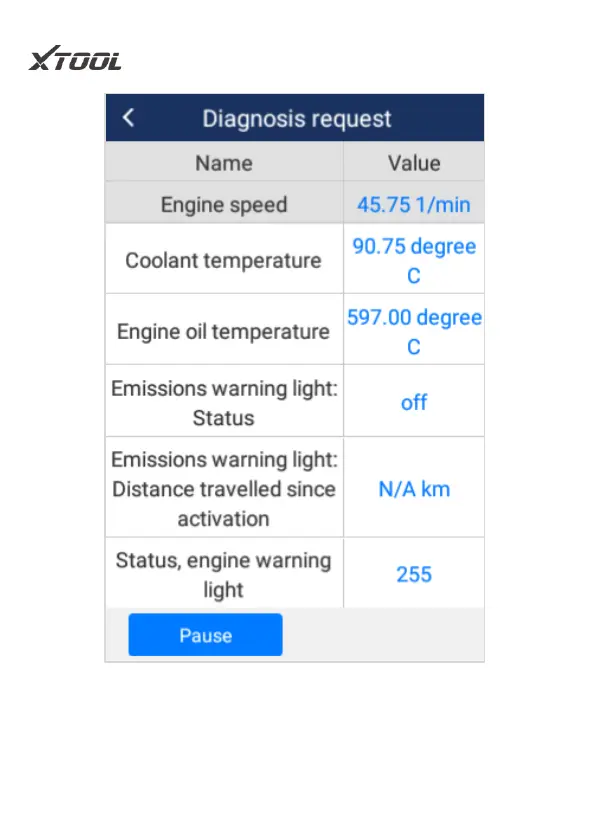Click the 255 value
Image resolution: width=590 pixels, height=834 pixels.
(x=414, y=574)
